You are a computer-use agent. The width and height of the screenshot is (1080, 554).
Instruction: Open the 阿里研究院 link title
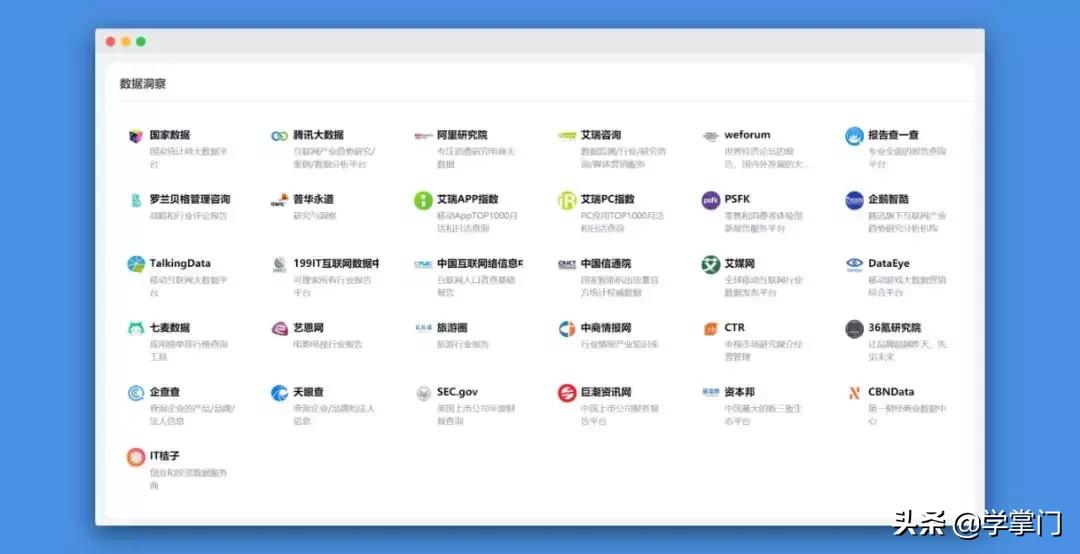[x=461, y=135]
